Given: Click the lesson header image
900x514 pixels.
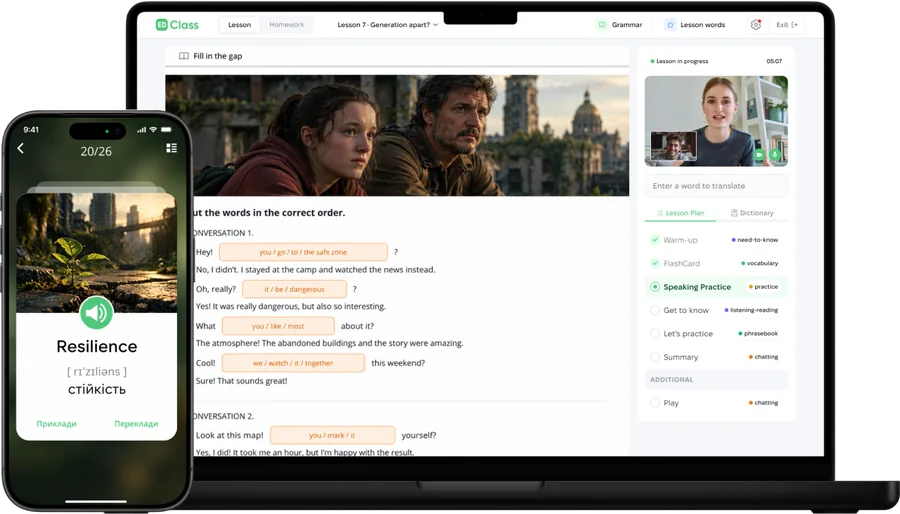Looking at the screenshot, I should click(397, 135).
